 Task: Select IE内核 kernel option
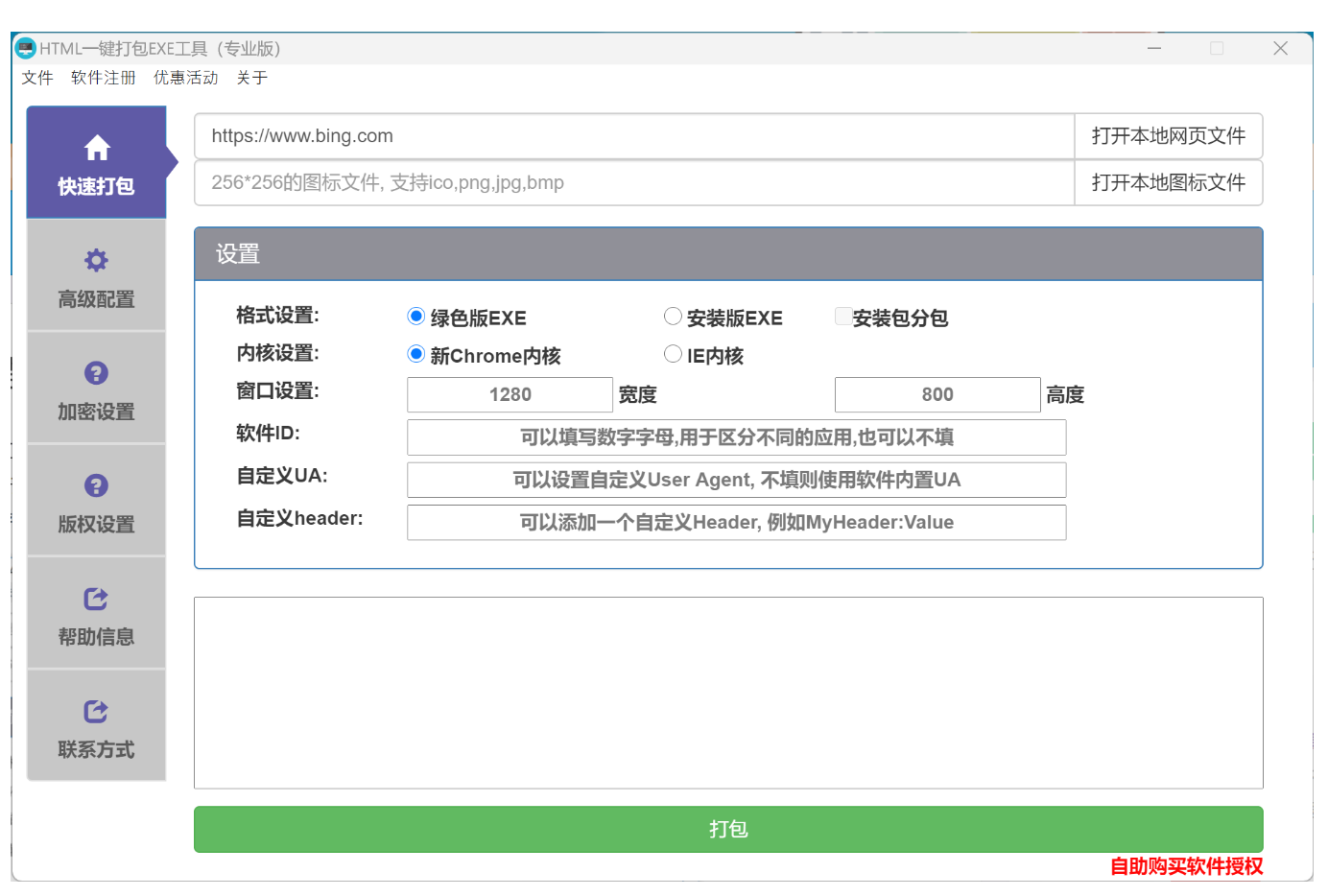pyautogui.click(x=673, y=353)
